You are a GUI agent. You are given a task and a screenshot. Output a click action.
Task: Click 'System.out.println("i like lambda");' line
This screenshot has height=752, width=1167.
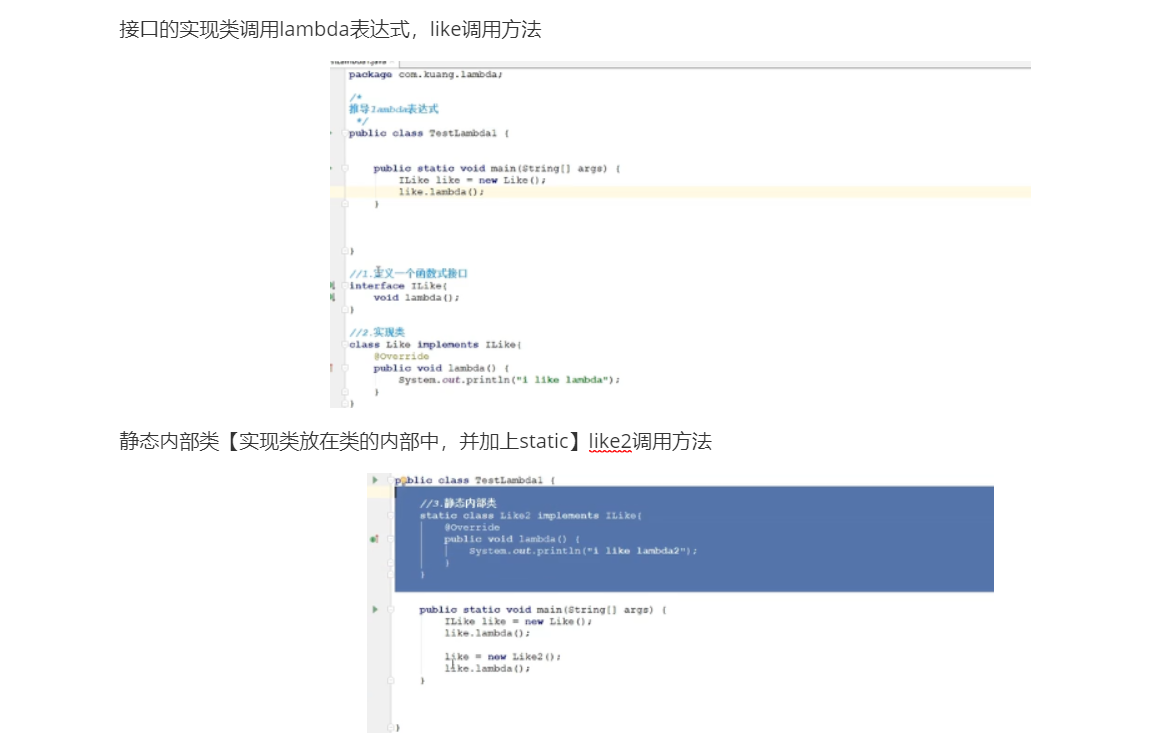[509, 380]
